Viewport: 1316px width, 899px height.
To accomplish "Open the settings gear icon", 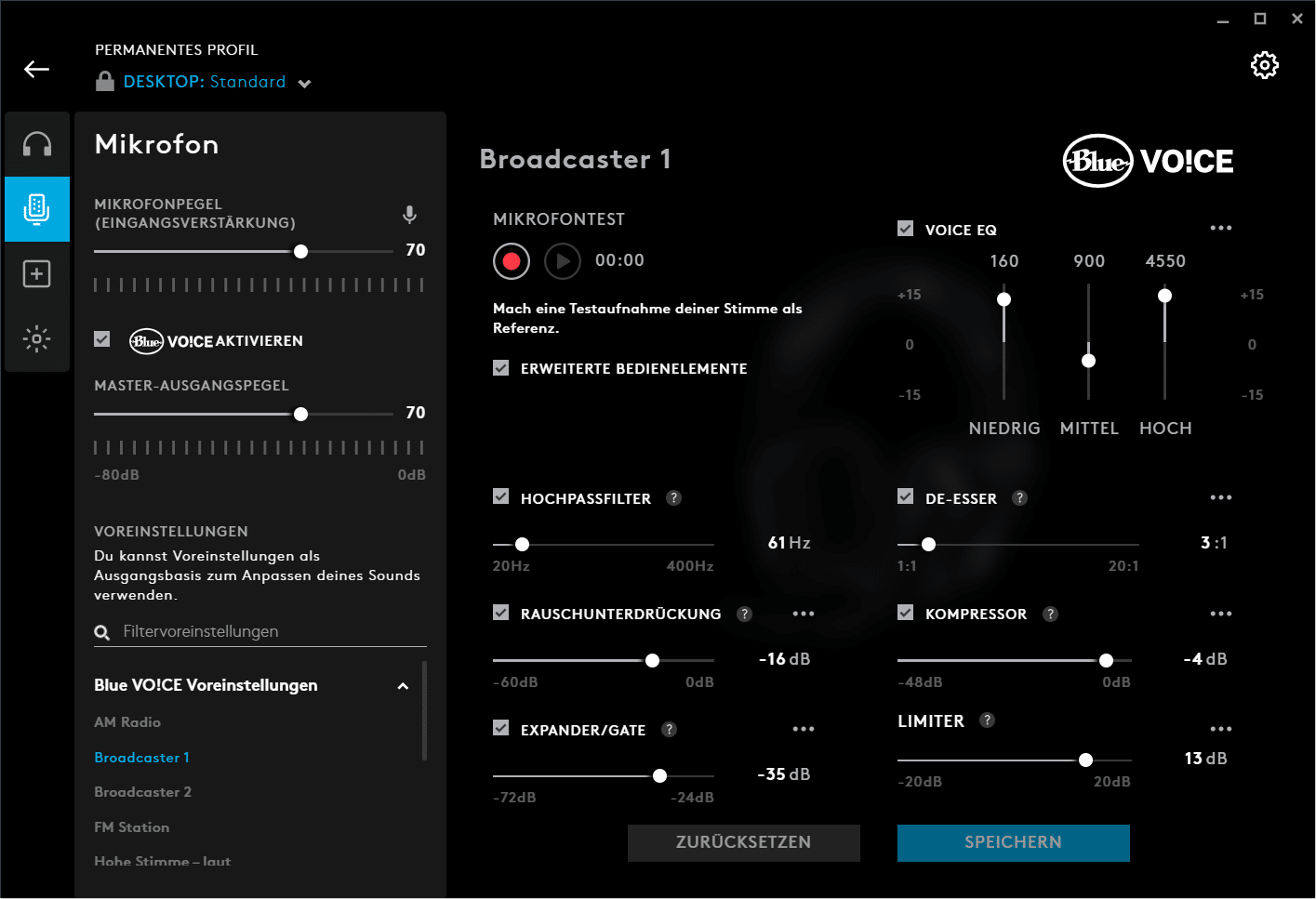I will pos(1264,65).
